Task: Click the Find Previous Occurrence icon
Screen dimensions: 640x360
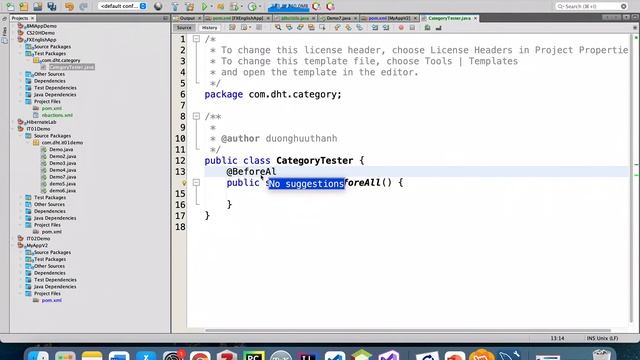Action: pyautogui.click(x=289, y=28)
